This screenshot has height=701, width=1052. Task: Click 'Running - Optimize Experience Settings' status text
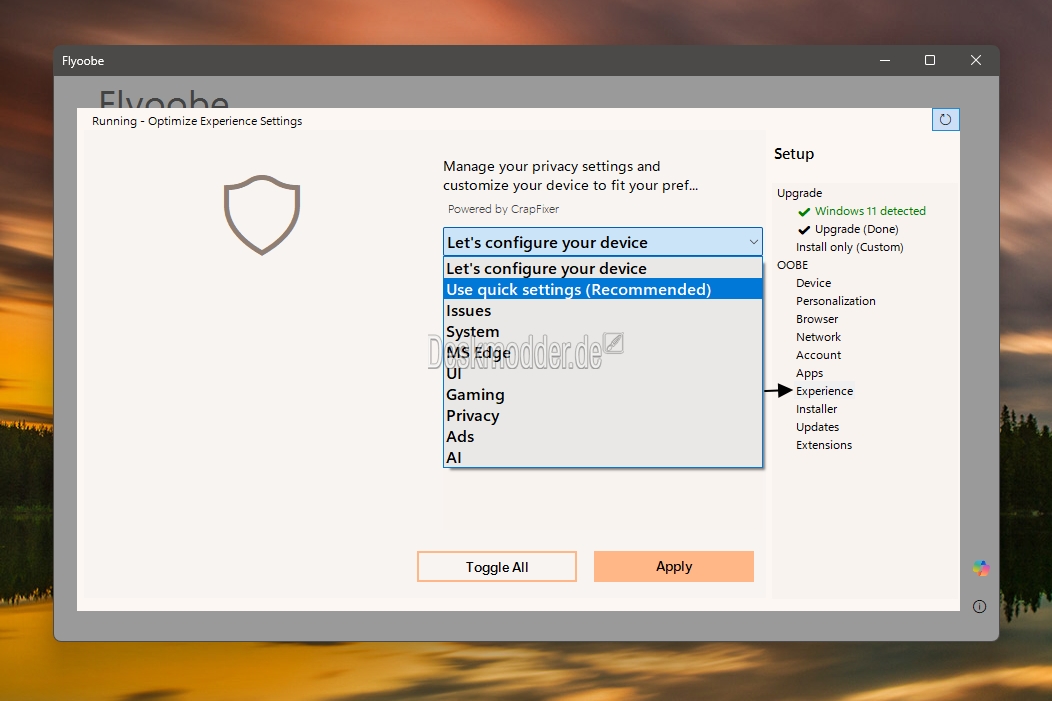click(x=197, y=121)
